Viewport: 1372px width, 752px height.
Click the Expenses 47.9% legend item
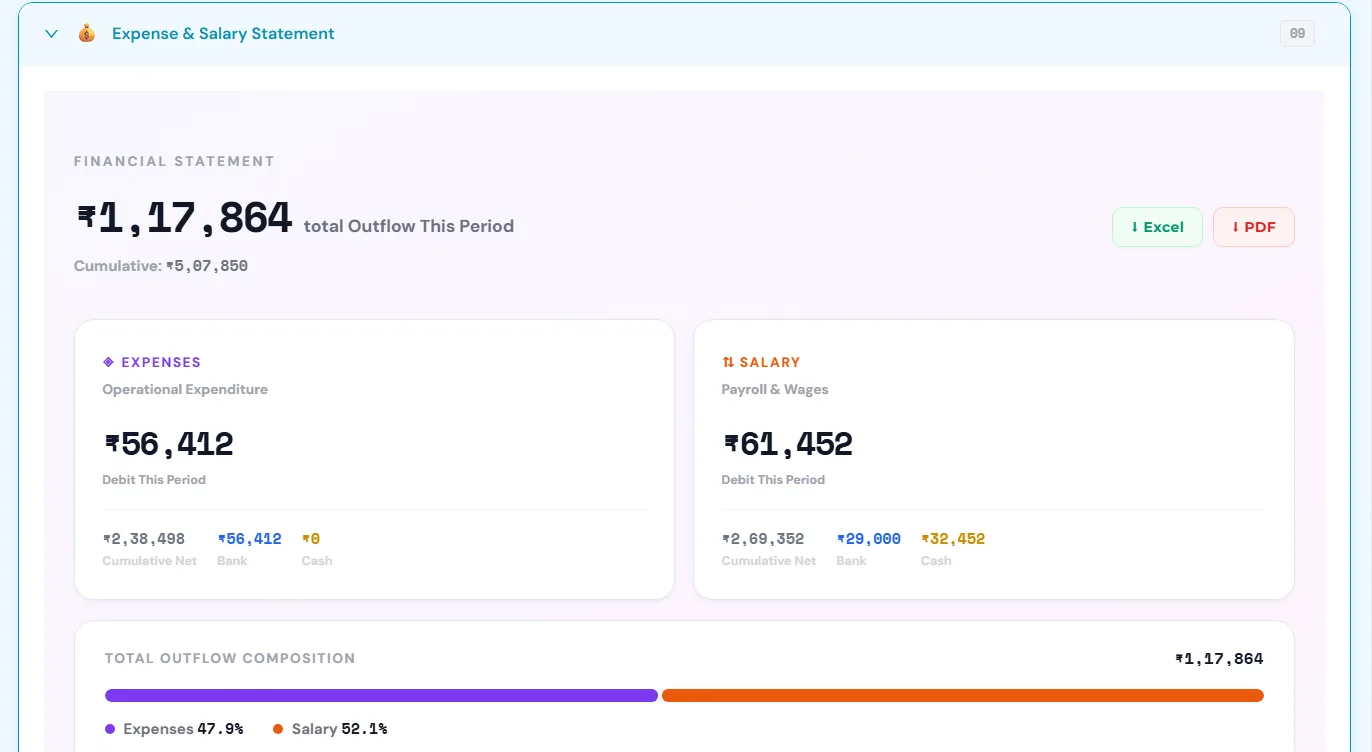point(174,729)
